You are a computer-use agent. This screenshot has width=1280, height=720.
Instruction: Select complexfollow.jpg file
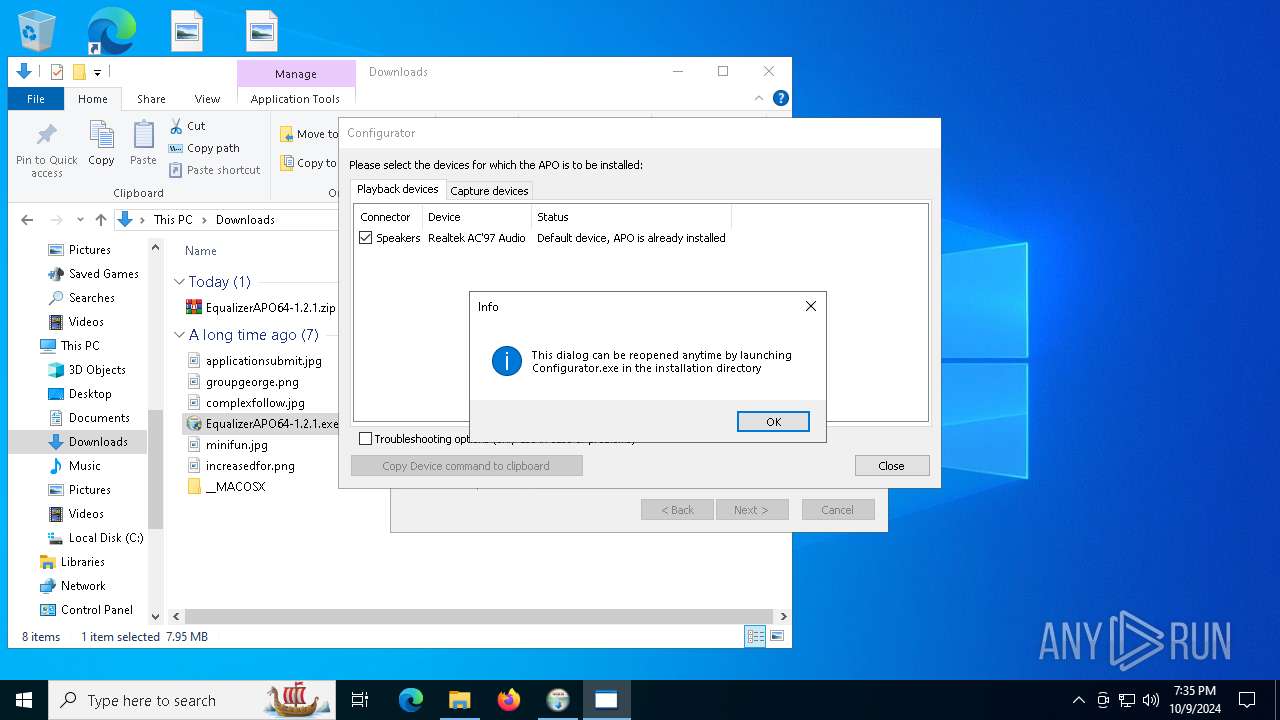click(x=246, y=403)
